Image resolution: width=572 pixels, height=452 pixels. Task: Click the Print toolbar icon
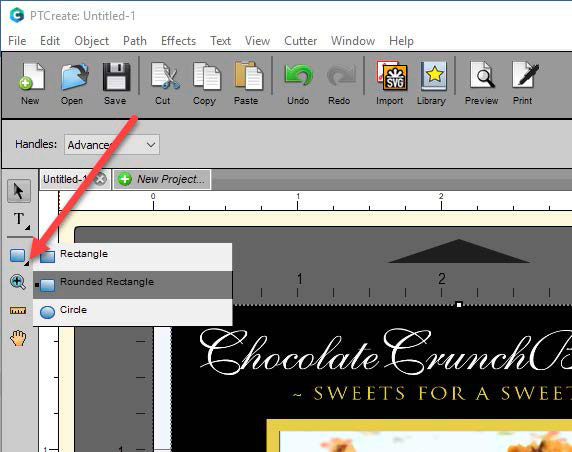tap(525, 75)
